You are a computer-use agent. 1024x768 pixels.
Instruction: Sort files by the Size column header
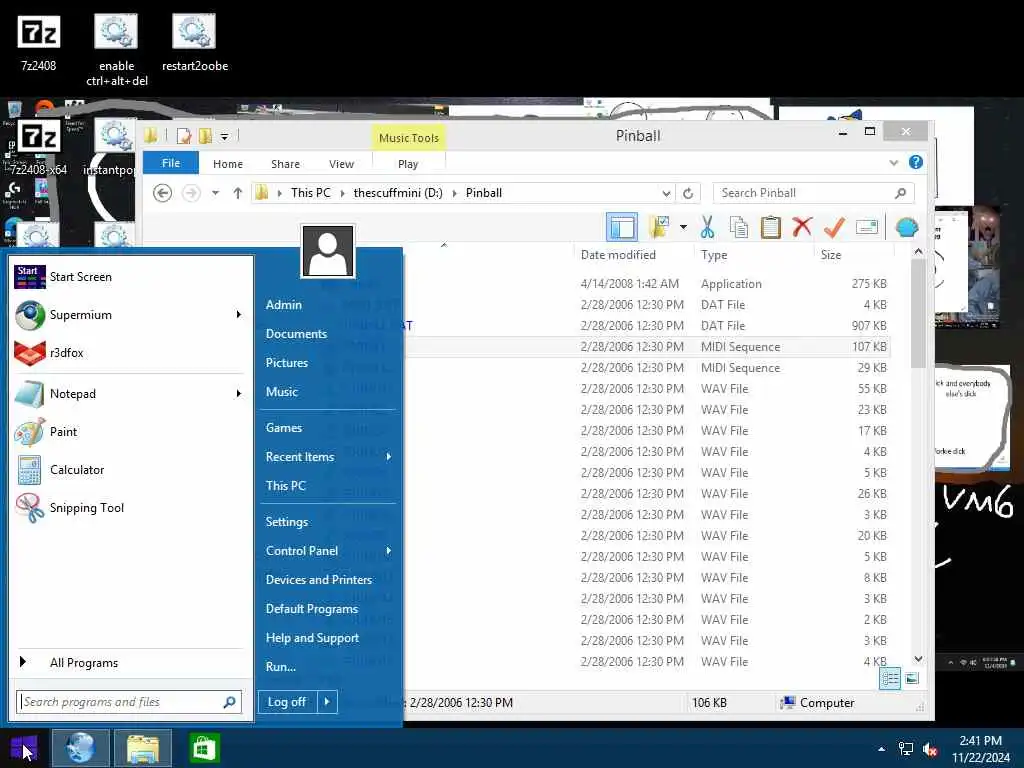click(x=831, y=255)
